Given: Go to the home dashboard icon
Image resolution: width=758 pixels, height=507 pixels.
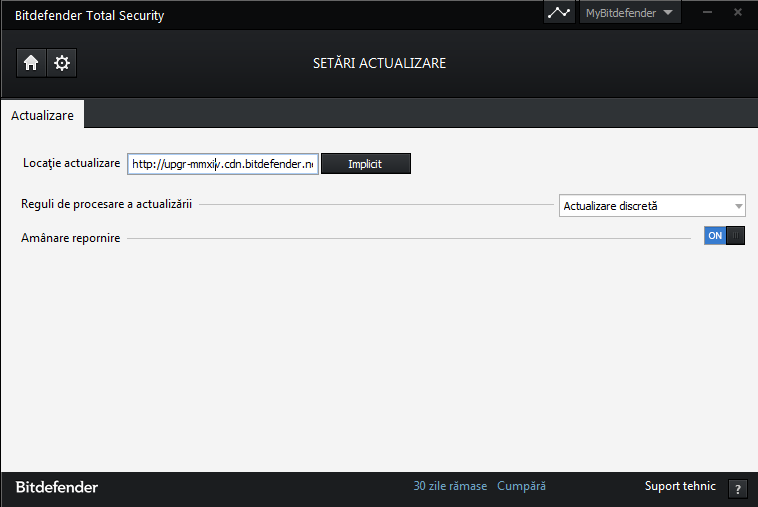Looking at the screenshot, I should point(31,63).
